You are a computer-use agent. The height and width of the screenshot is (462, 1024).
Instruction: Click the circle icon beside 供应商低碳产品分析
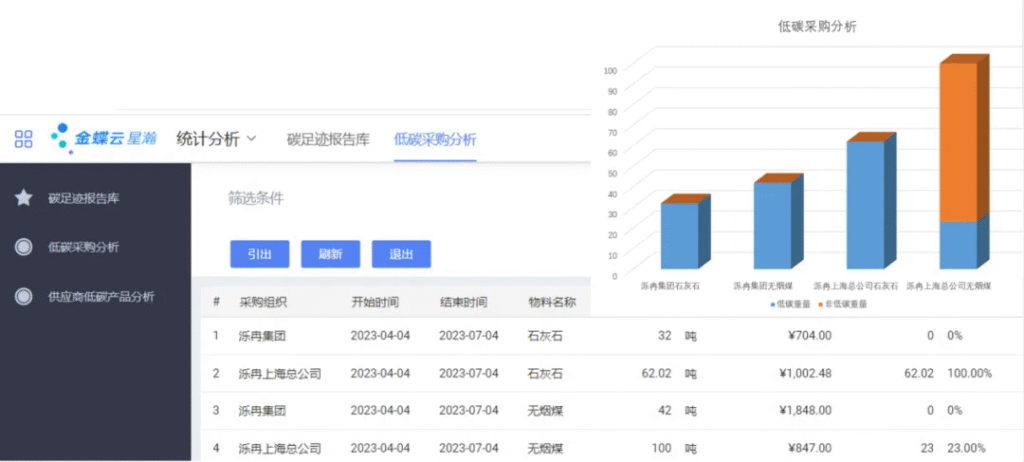pos(23,297)
